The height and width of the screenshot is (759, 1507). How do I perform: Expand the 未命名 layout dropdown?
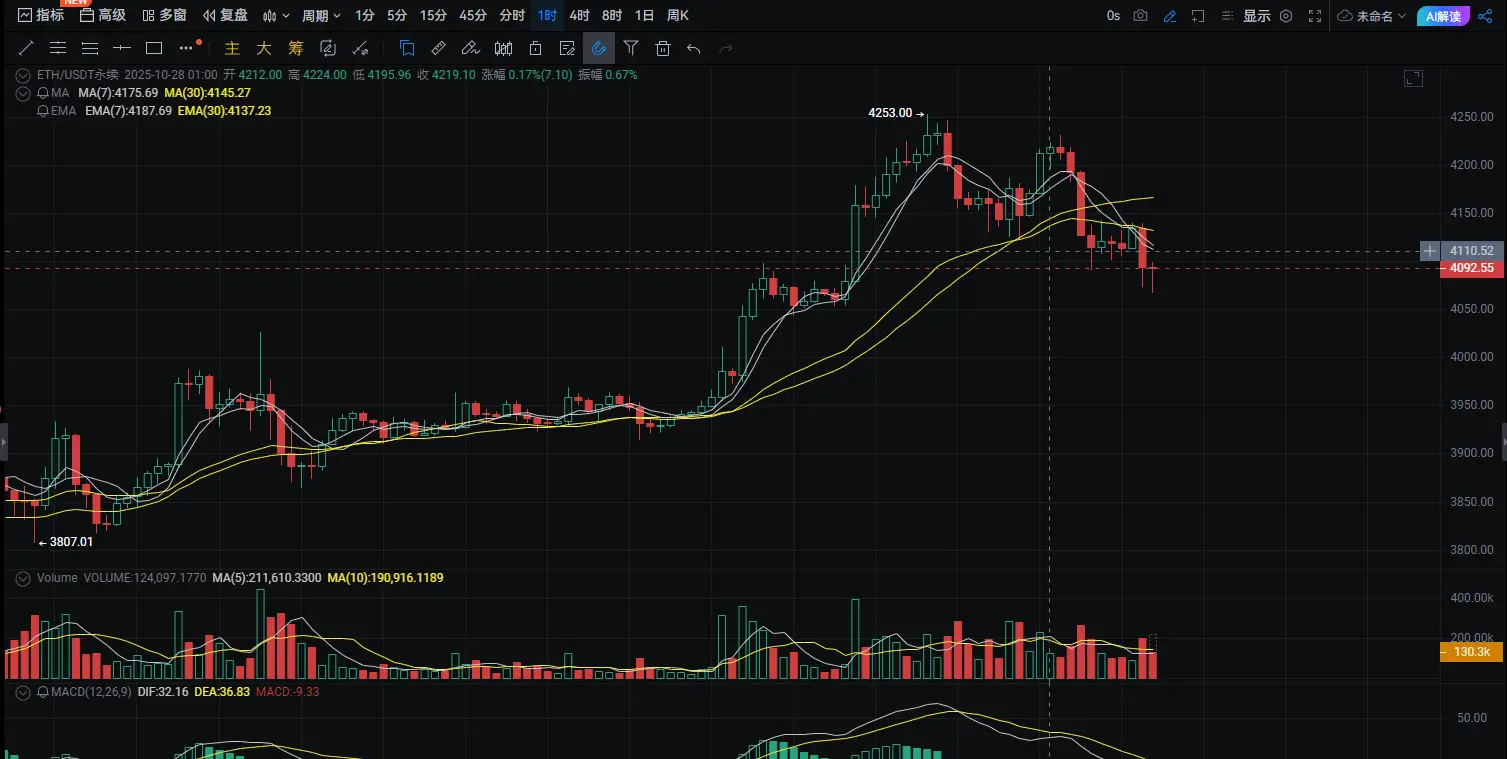[x=1372, y=15]
